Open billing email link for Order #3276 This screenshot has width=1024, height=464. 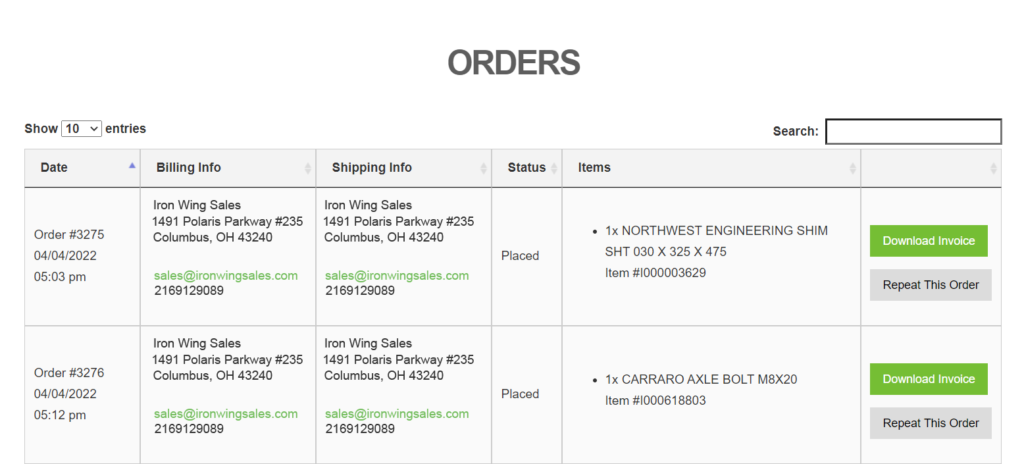[x=226, y=414]
